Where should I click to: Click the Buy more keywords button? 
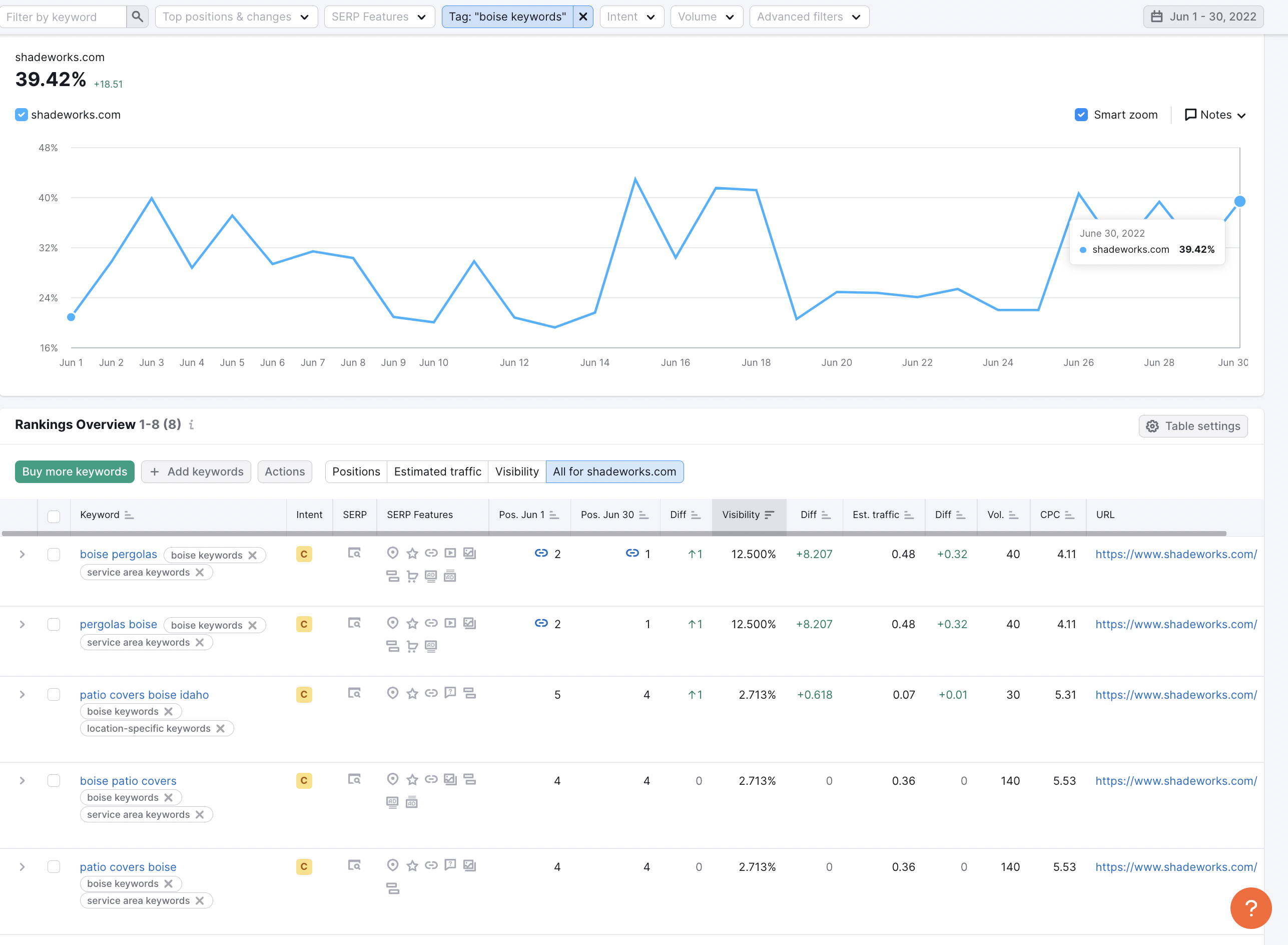(x=75, y=471)
